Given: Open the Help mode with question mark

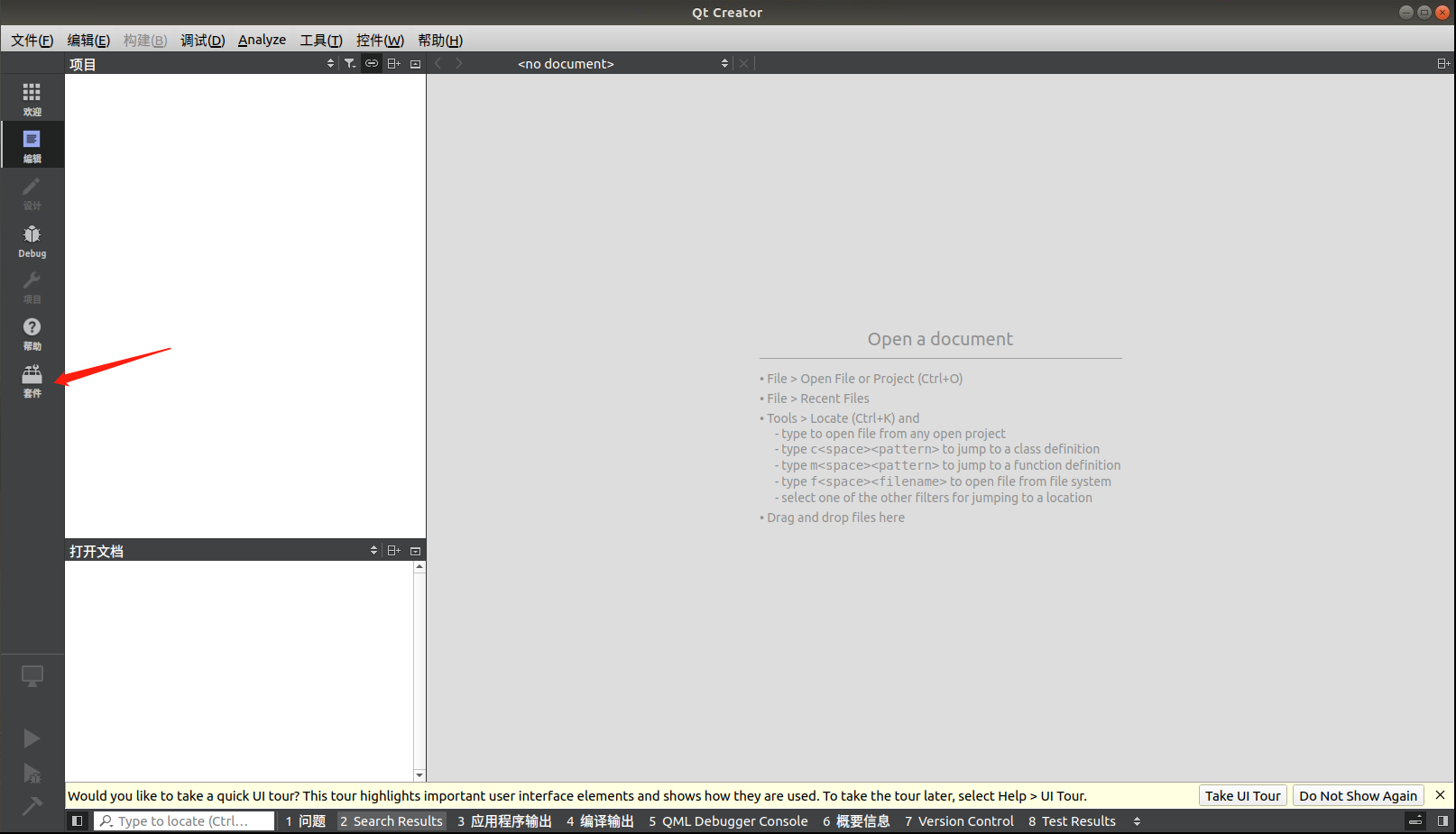Looking at the screenshot, I should click(x=32, y=333).
